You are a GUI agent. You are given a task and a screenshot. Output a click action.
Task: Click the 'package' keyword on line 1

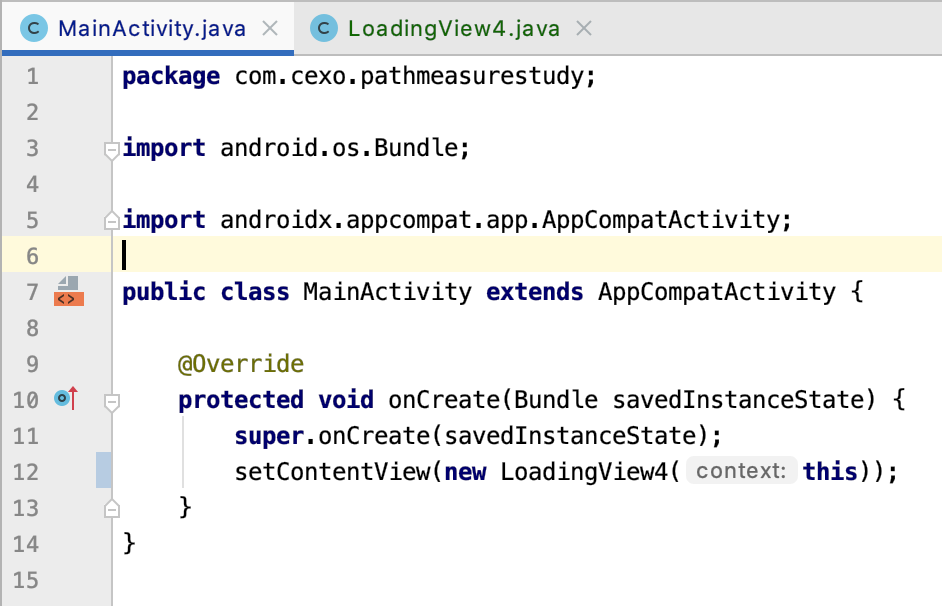pyautogui.click(x=171, y=77)
